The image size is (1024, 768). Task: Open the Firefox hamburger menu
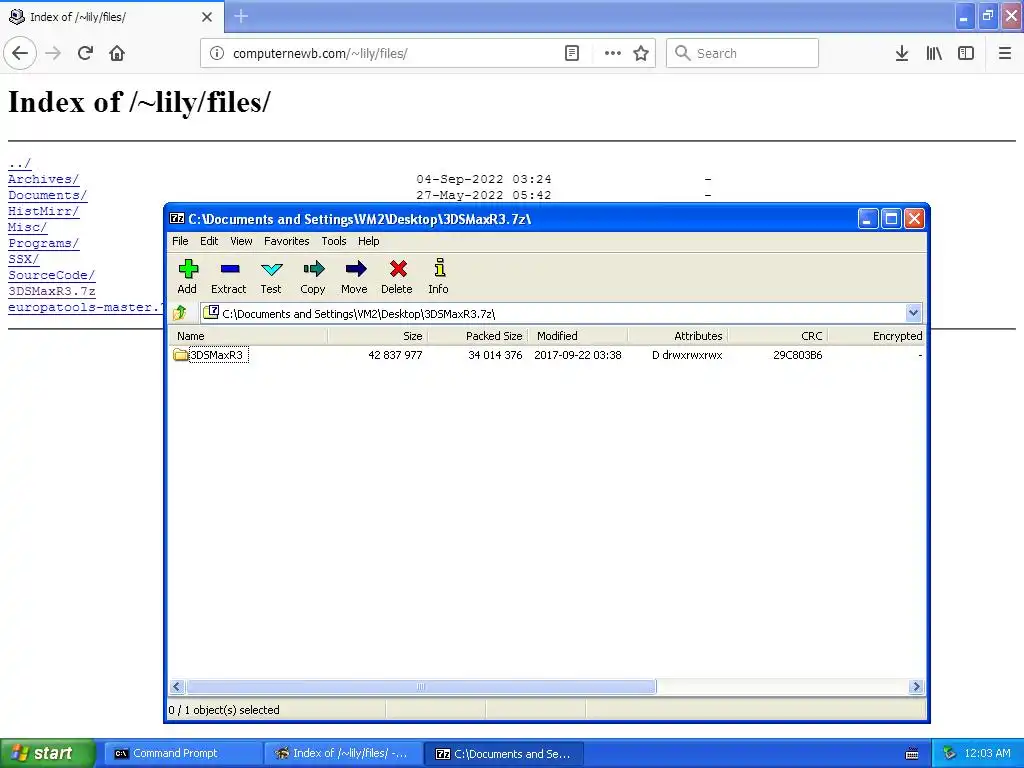1005,53
